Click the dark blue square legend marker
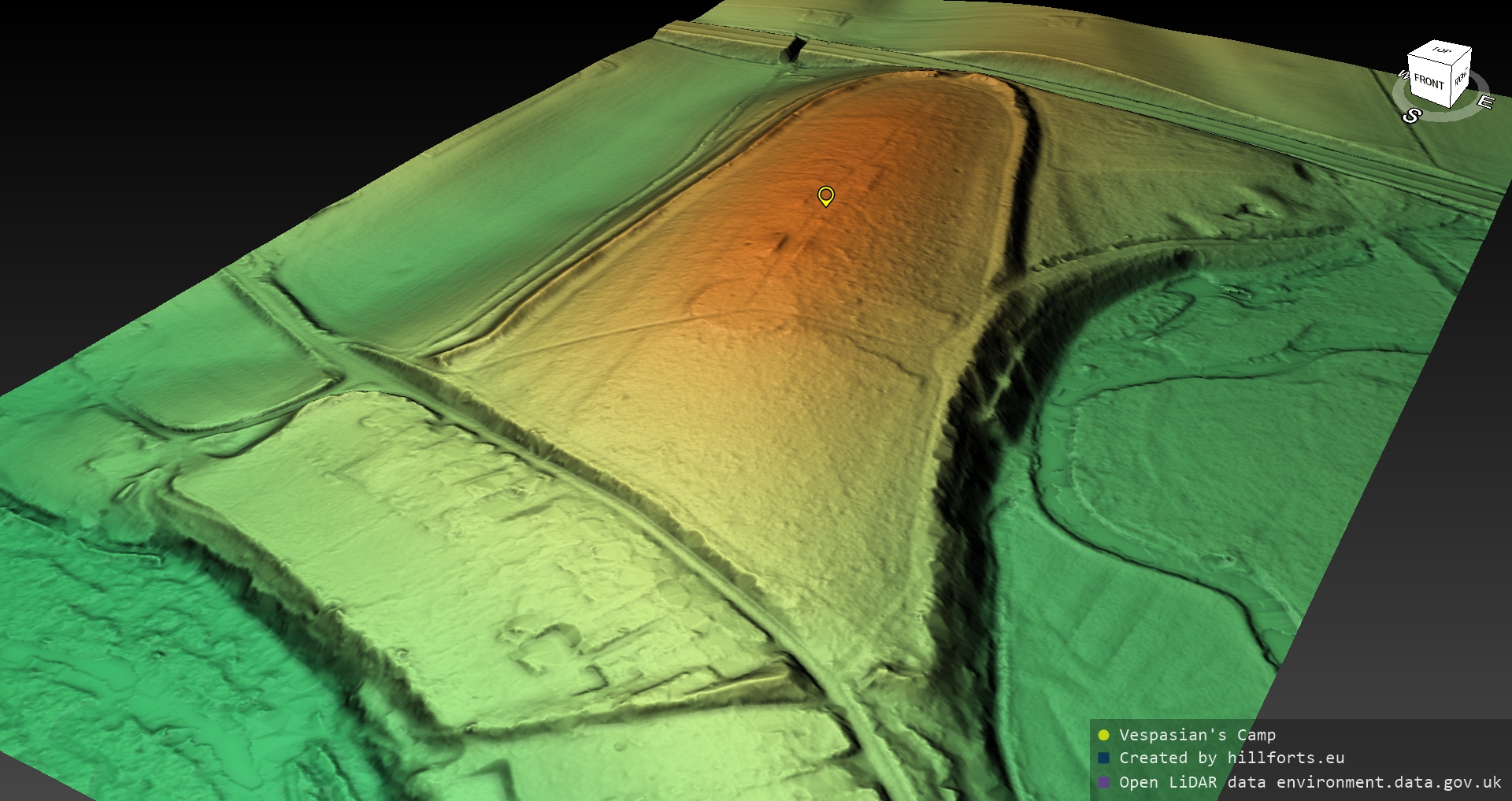Image resolution: width=1512 pixels, height=801 pixels. point(1103,758)
